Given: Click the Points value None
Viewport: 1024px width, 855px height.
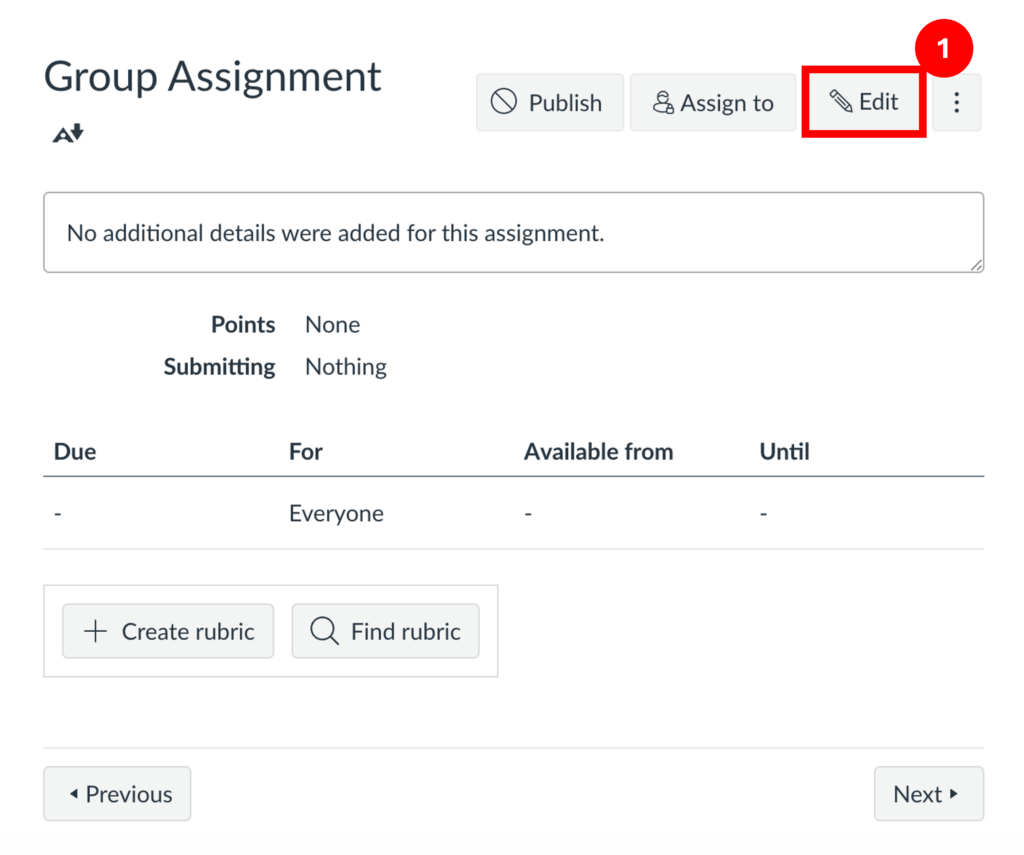Looking at the screenshot, I should tap(332, 325).
